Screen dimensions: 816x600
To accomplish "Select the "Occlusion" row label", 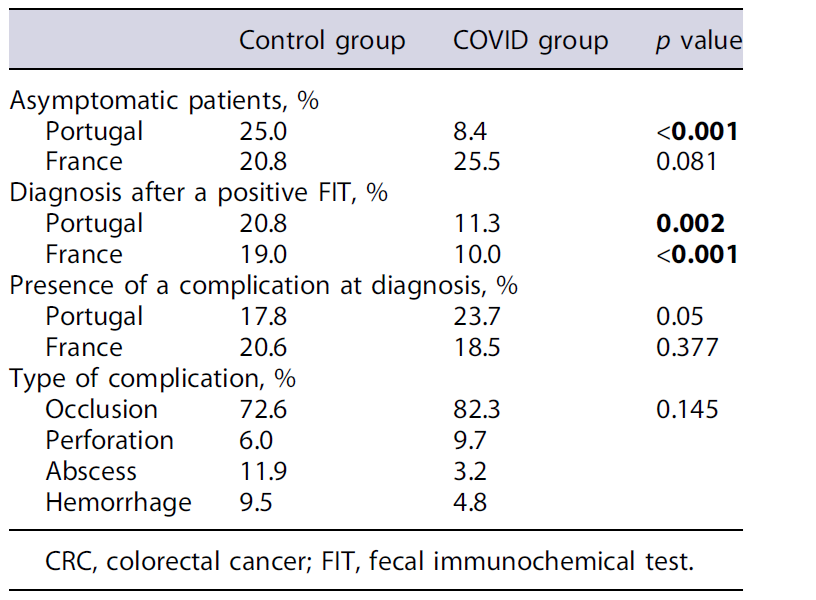I will [x=101, y=409].
